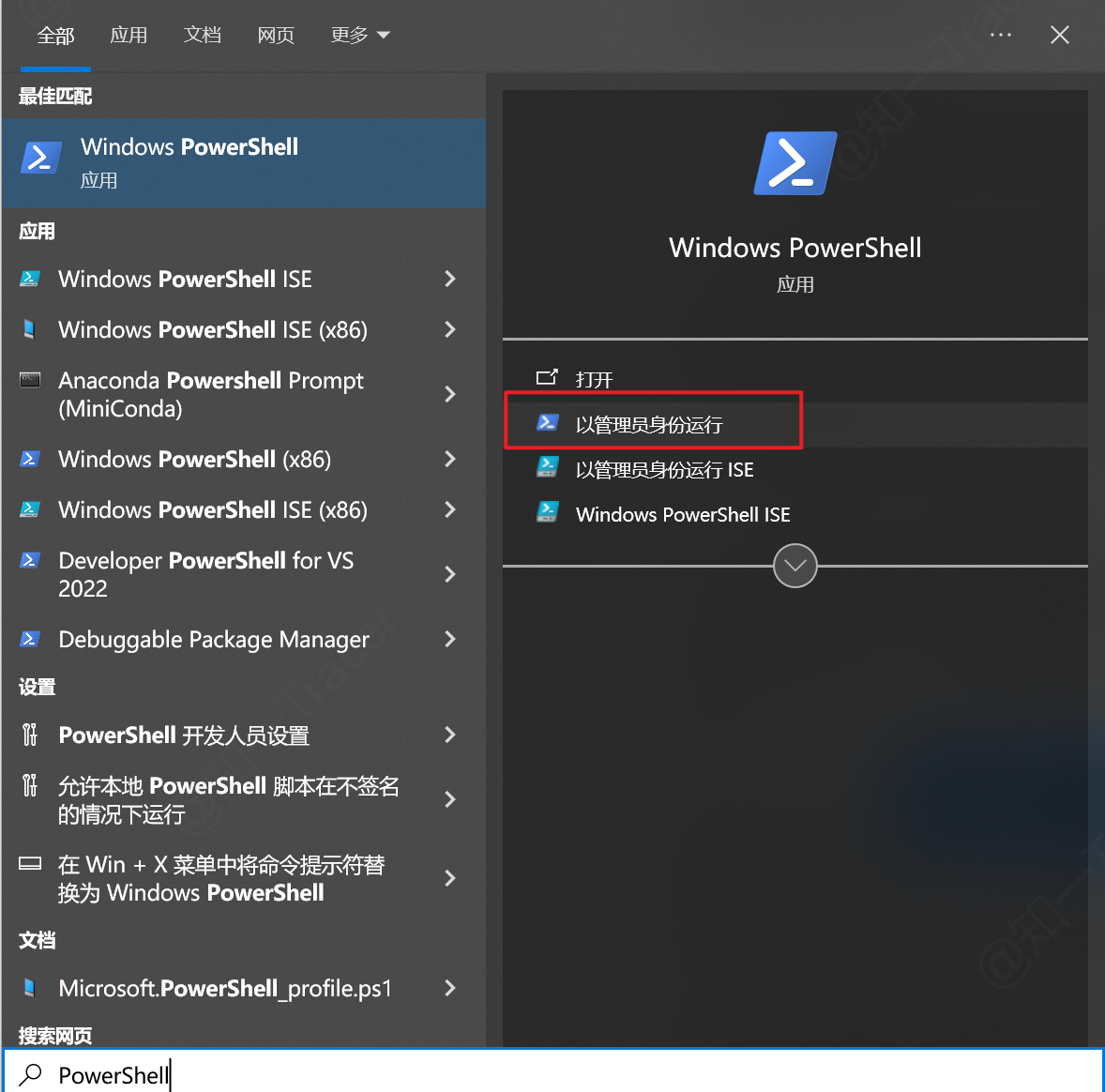Click icon beside Win + X 菜单 setting
The height and width of the screenshot is (1092, 1105).
30,864
